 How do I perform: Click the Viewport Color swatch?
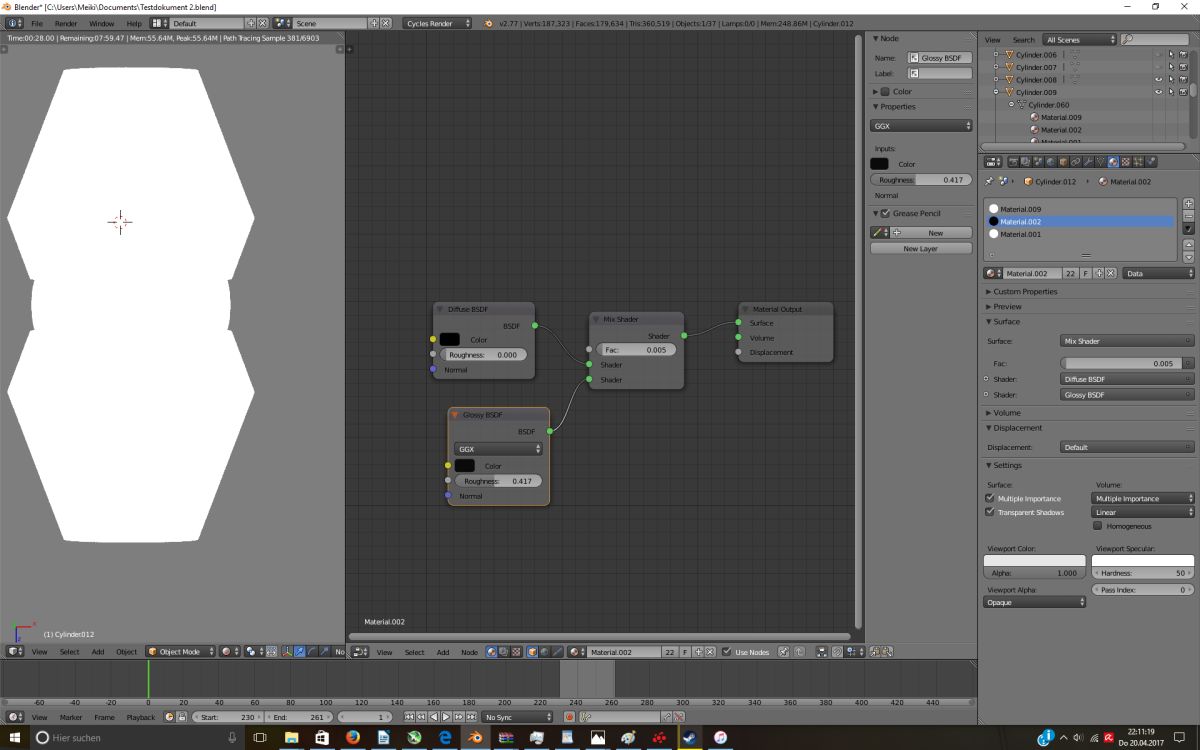point(1035,561)
